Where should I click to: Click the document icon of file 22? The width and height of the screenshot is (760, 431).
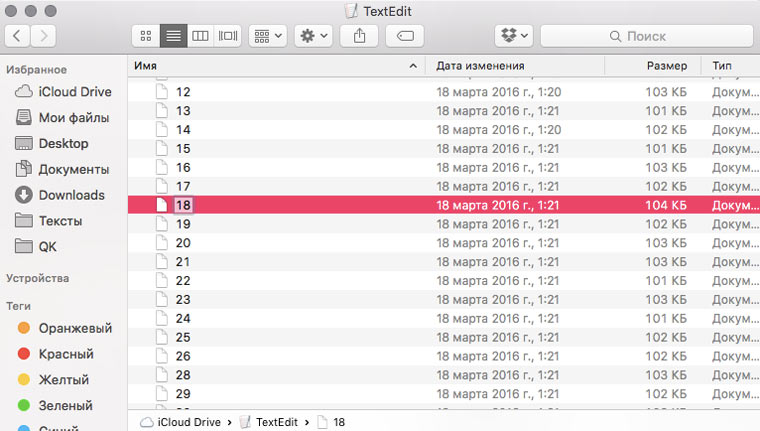162,281
